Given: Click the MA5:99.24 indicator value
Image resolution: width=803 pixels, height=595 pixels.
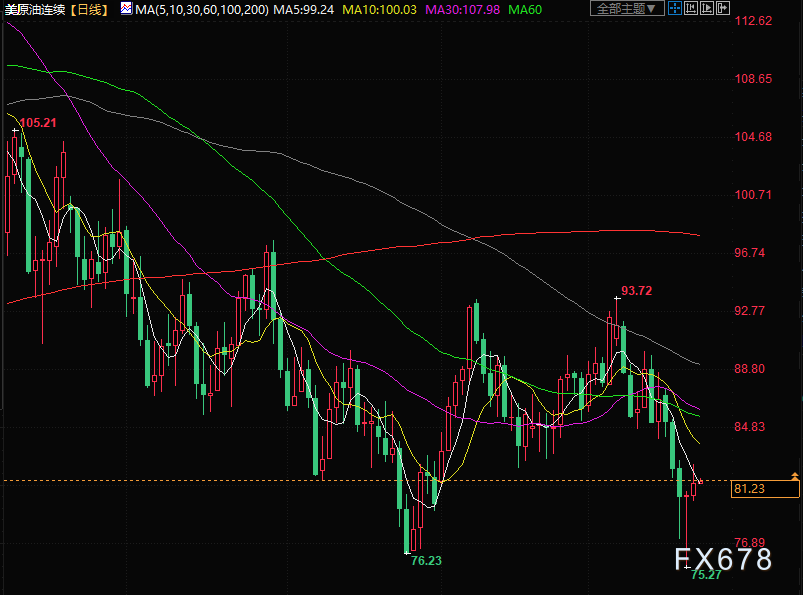Looking at the screenshot, I should [304, 9].
